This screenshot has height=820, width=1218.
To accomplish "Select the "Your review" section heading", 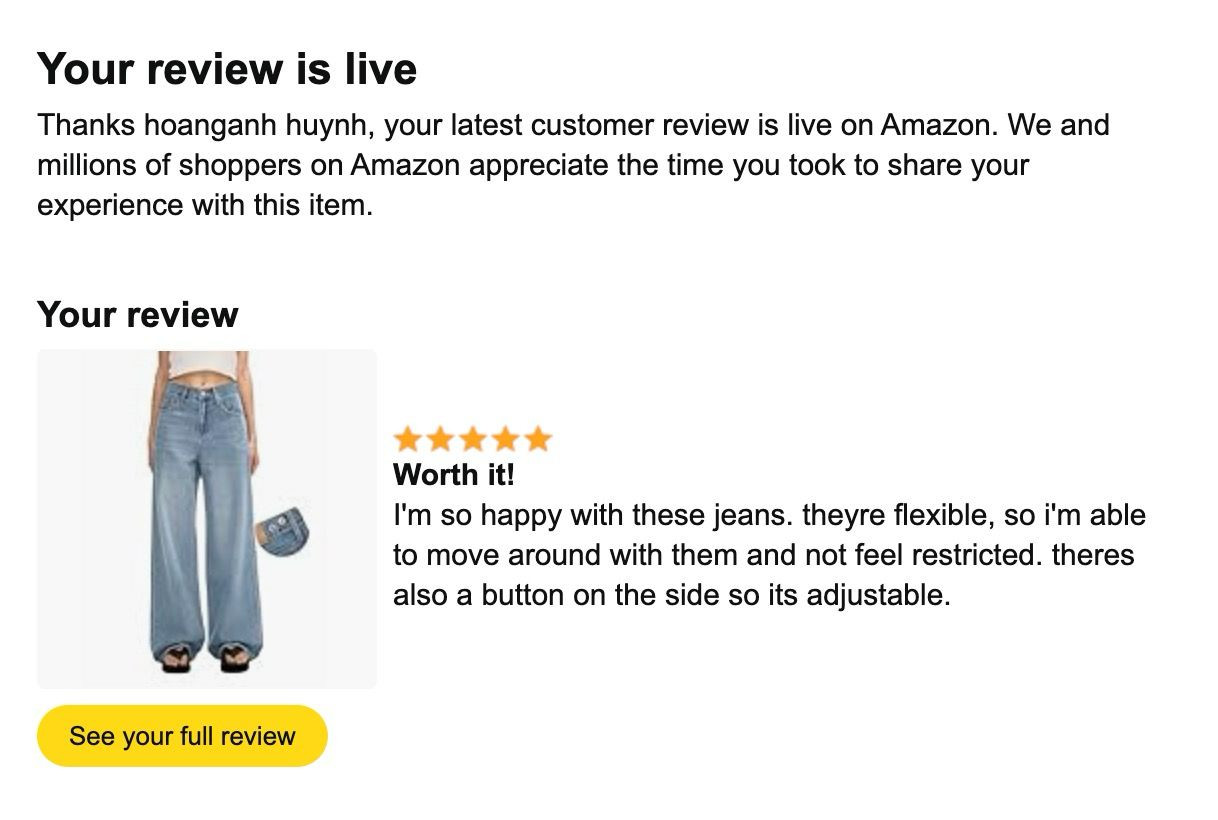I will (x=138, y=314).
